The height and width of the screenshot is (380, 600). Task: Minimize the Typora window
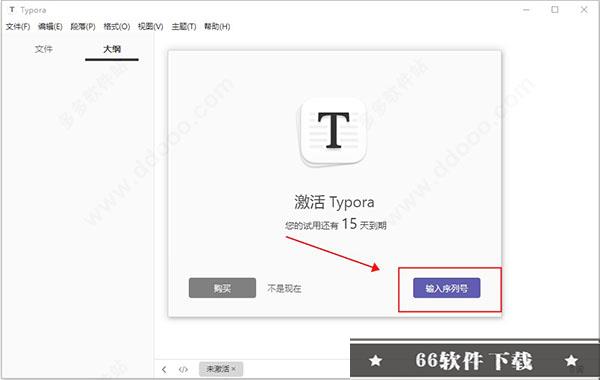(x=527, y=10)
